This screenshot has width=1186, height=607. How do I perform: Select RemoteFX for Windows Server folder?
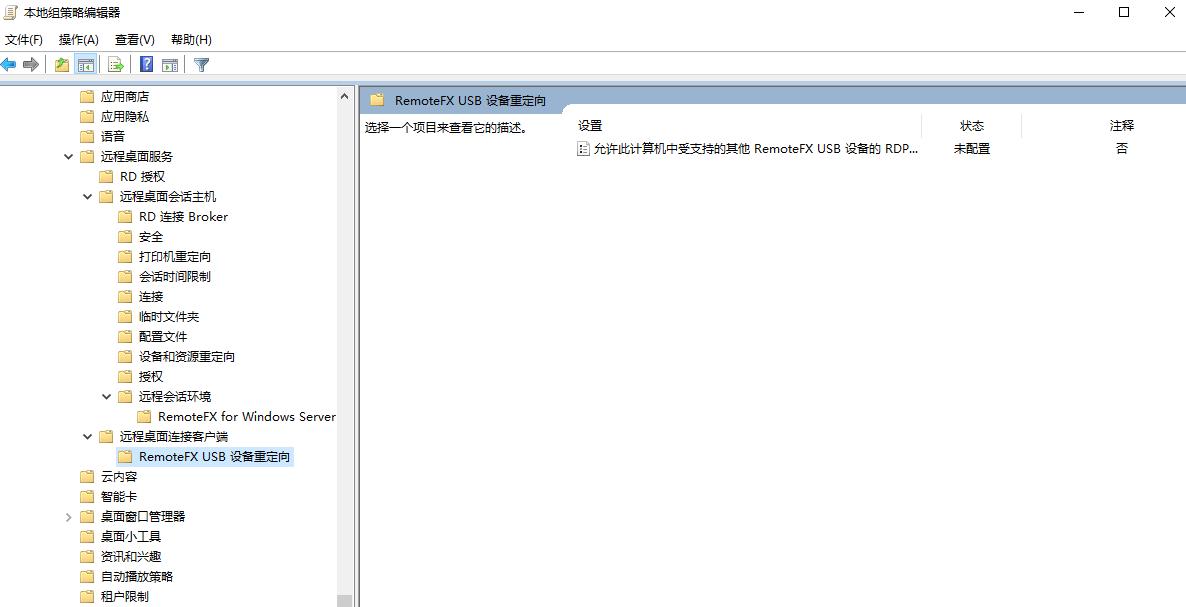point(247,417)
